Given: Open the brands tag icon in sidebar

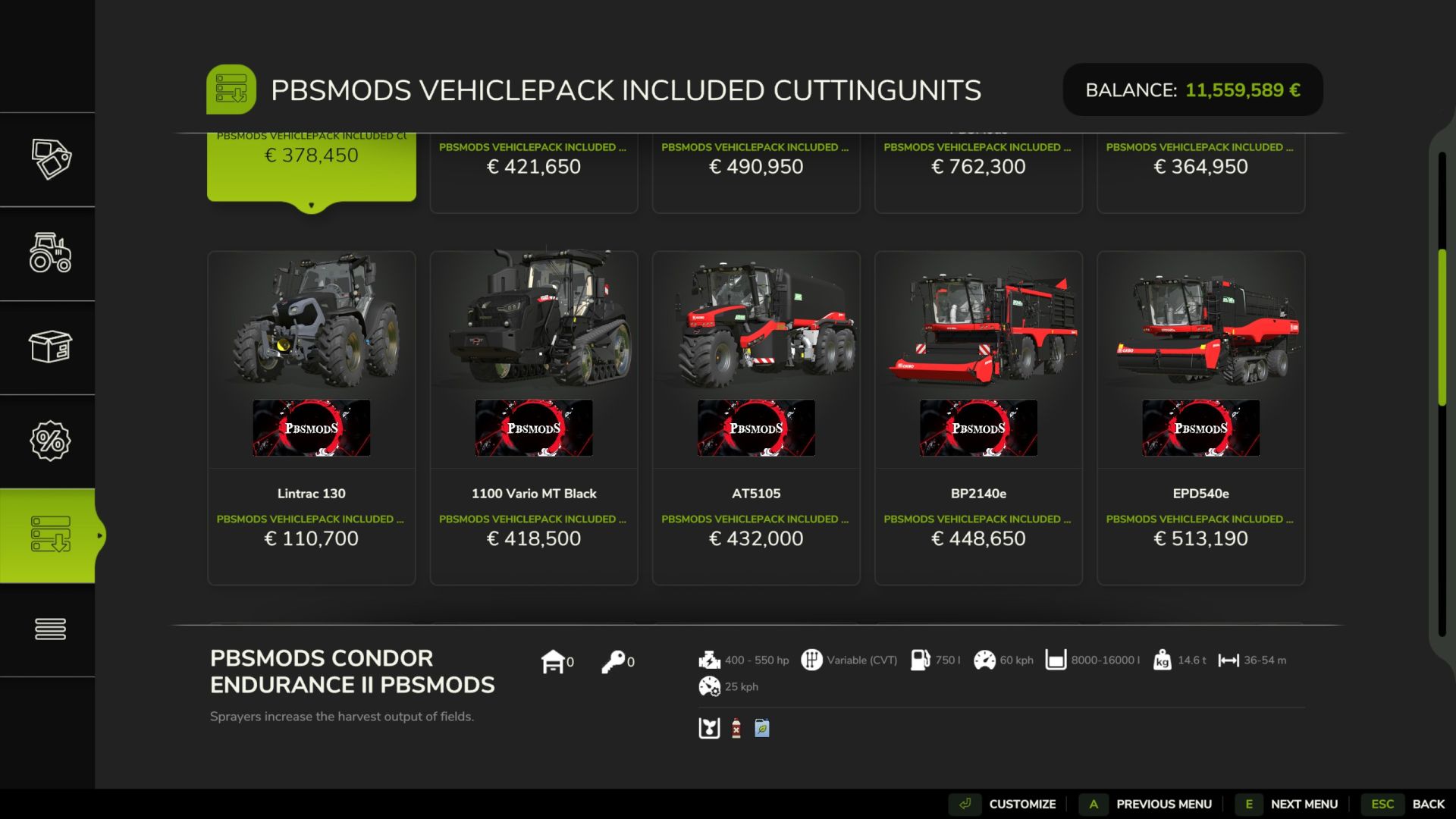Looking at the screenshot, I should (x=51, y=159).
